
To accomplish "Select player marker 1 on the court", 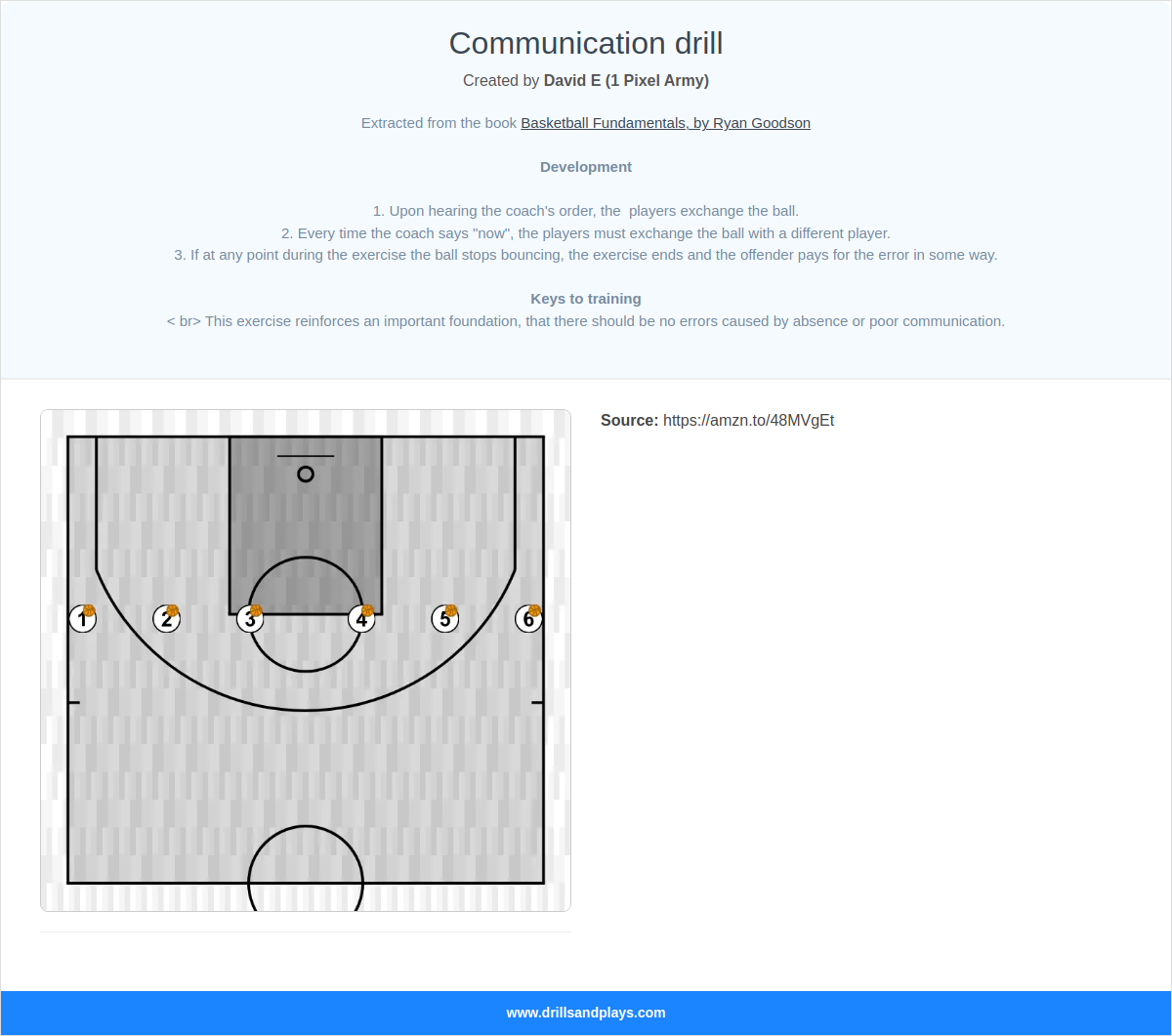I will click(x=83, y=618).
